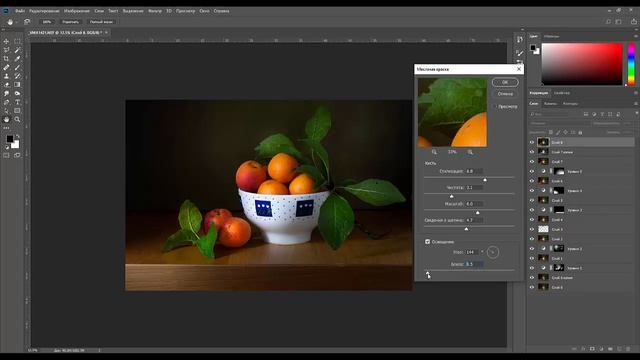The image size is (640, 360).
Task: Click Отмена to cancel filter
Action: coord(505,94)
